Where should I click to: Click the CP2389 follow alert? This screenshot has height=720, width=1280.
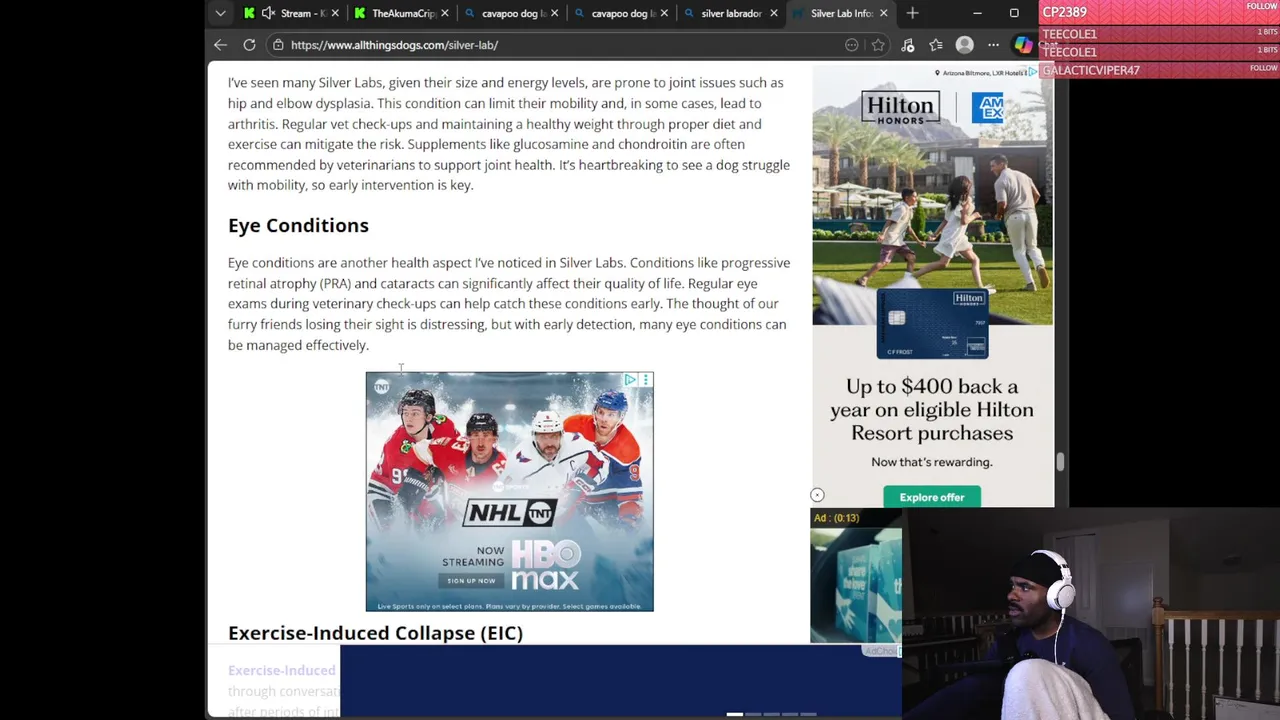tap(1160, 12)
